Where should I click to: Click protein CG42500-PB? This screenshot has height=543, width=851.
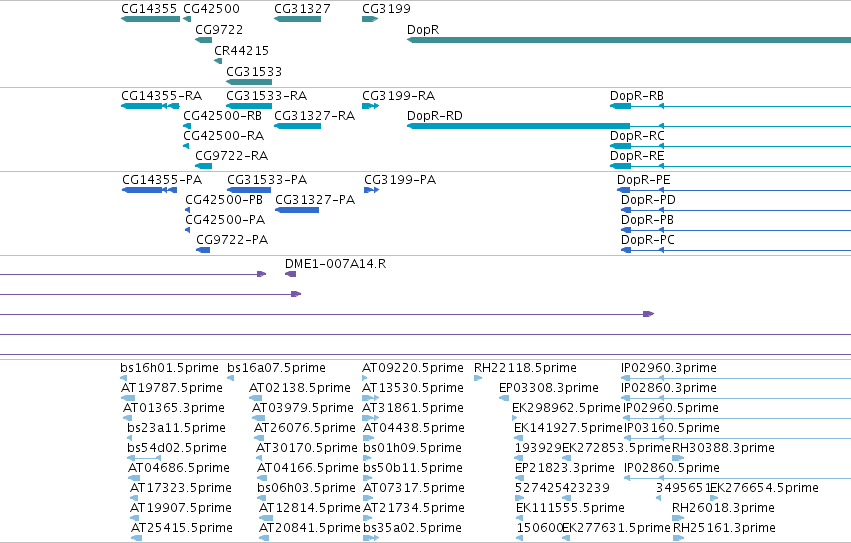[x=188, y=210]
